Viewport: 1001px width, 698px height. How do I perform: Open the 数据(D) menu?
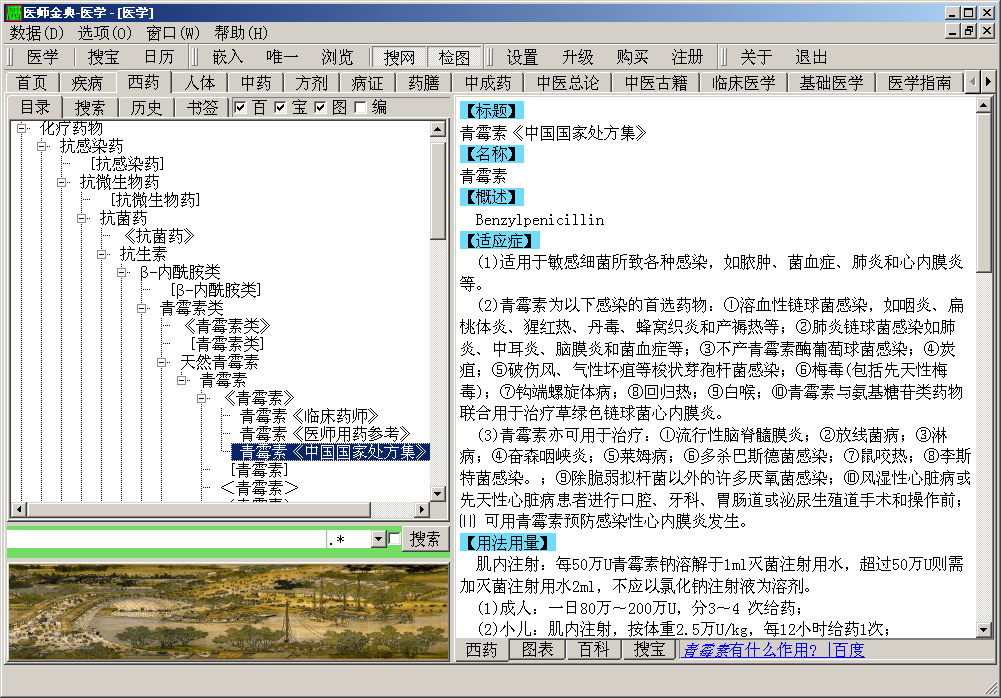[x=36, y=32]
